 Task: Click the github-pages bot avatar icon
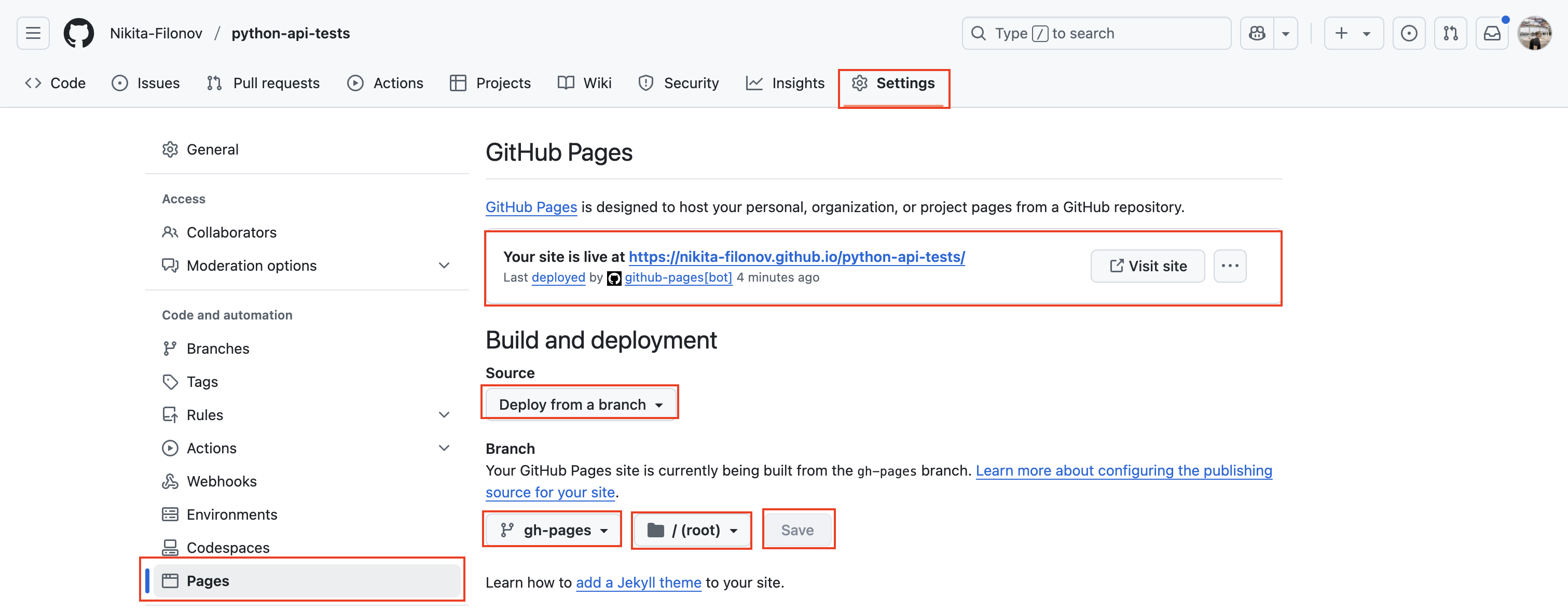coord(614,278)
